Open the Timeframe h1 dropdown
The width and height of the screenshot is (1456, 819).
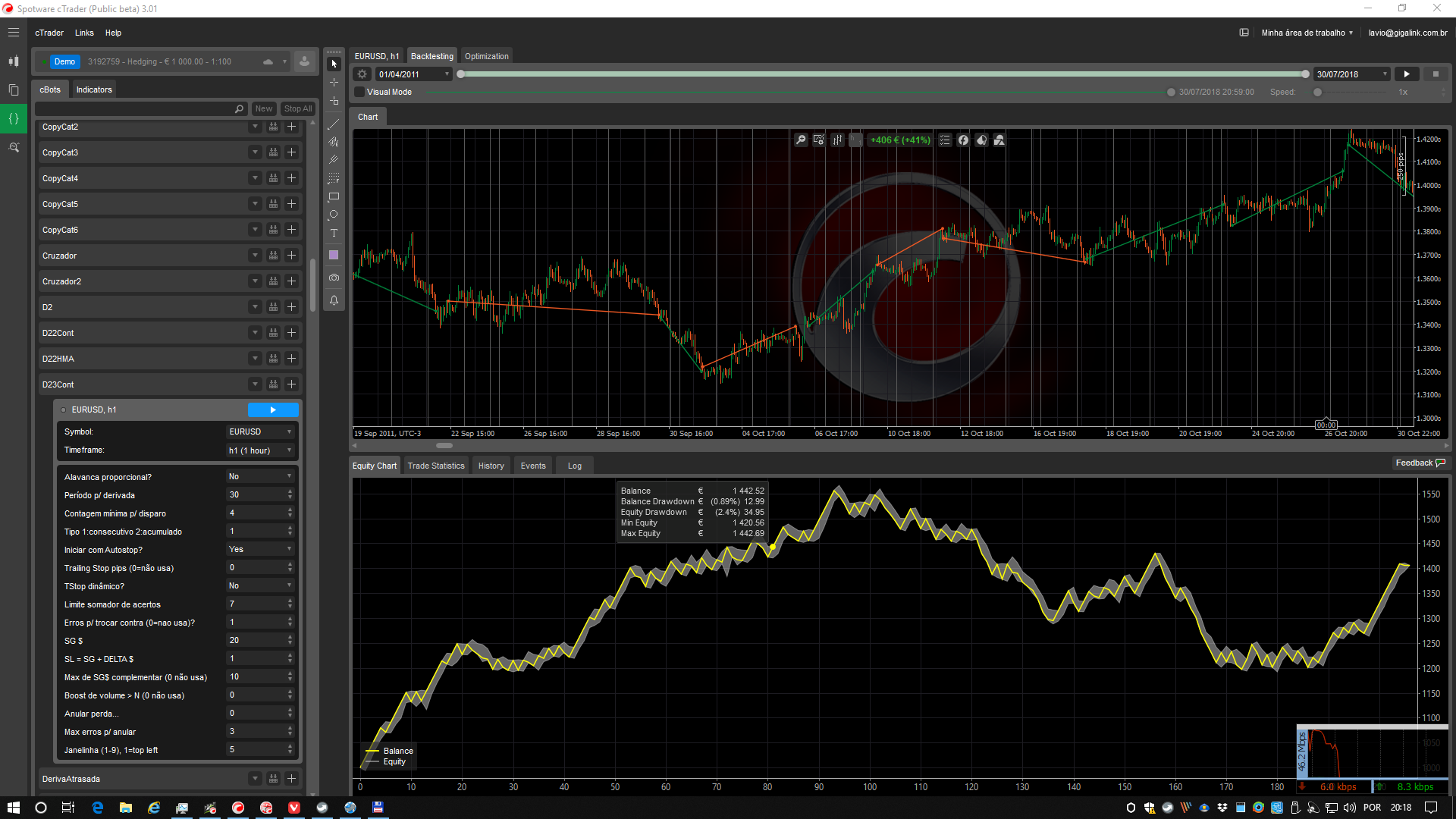(x=260, y=450)
